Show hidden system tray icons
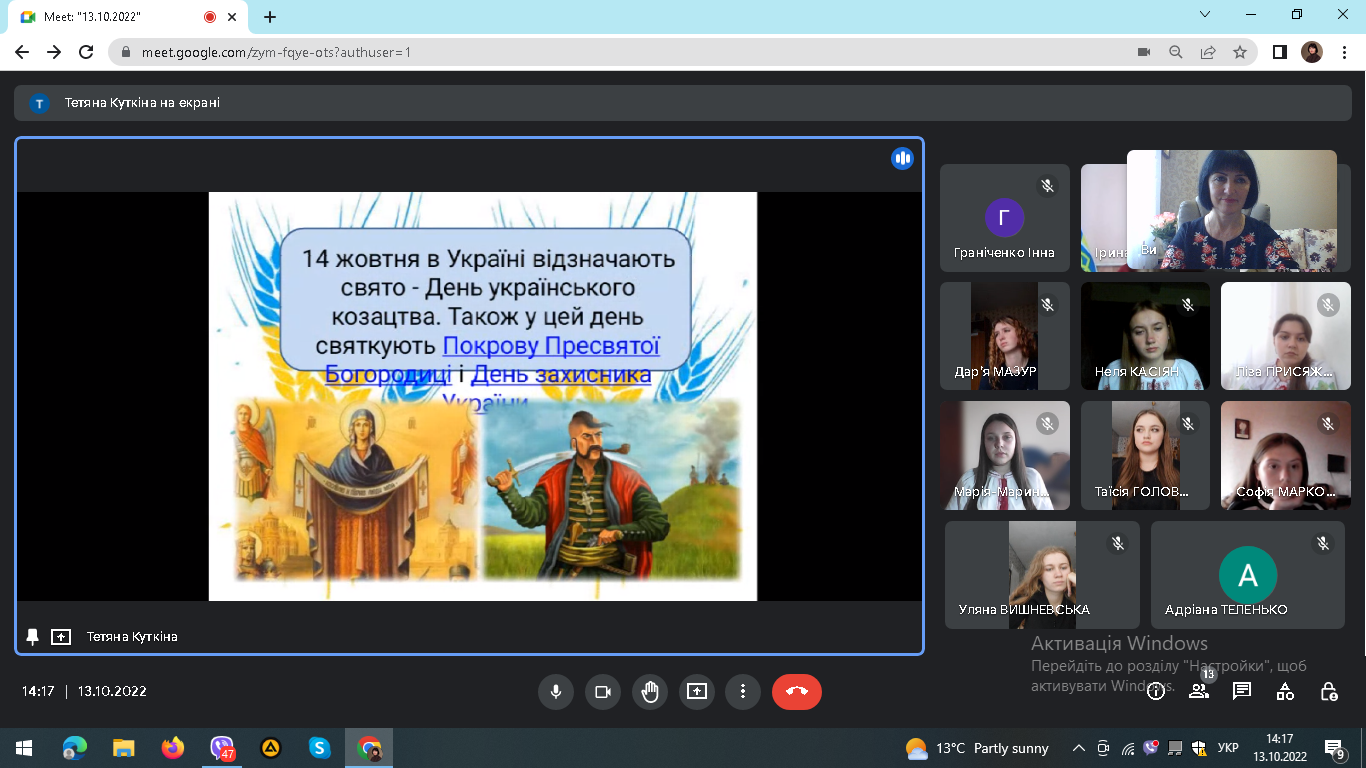 1079,748
